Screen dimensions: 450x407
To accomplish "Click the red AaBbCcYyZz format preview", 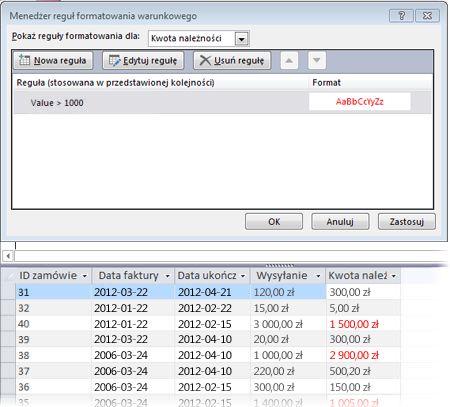I will 360,101.
